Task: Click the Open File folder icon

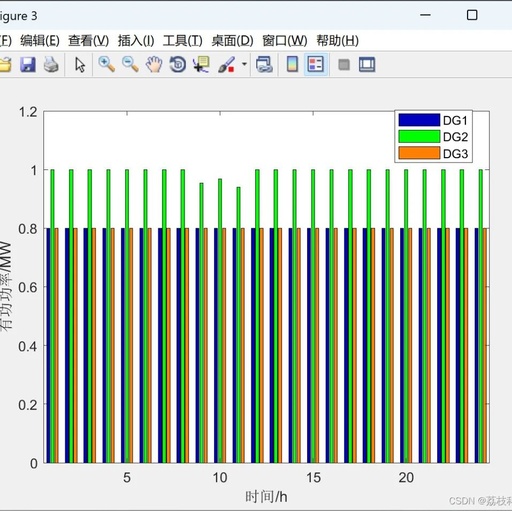Action: pos(6,64)
